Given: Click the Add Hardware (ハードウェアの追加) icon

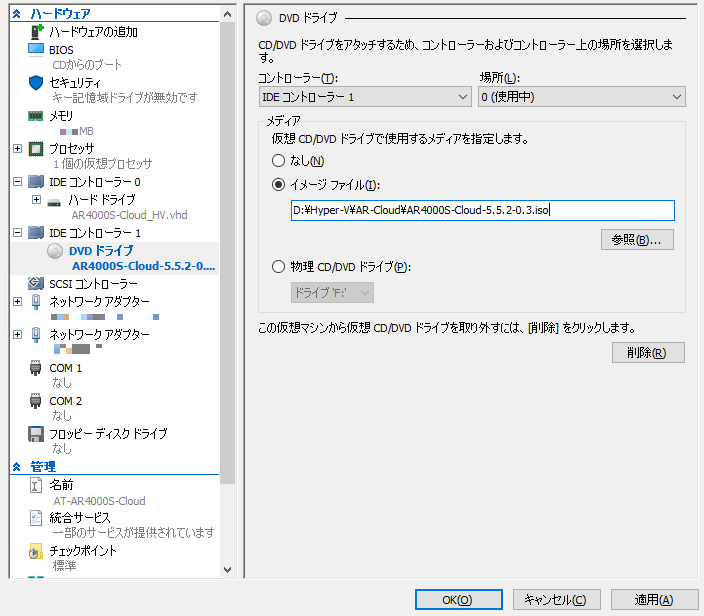Looking at the screenshot, I should point(36,32).
